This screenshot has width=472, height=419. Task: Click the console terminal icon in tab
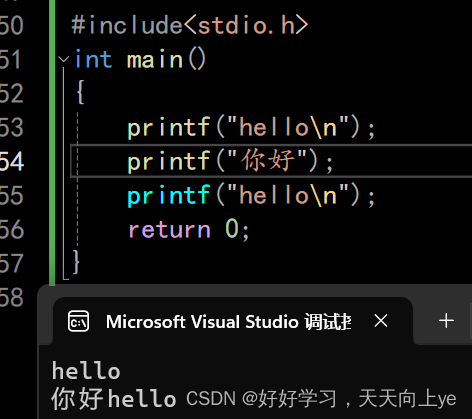(78, 321)
